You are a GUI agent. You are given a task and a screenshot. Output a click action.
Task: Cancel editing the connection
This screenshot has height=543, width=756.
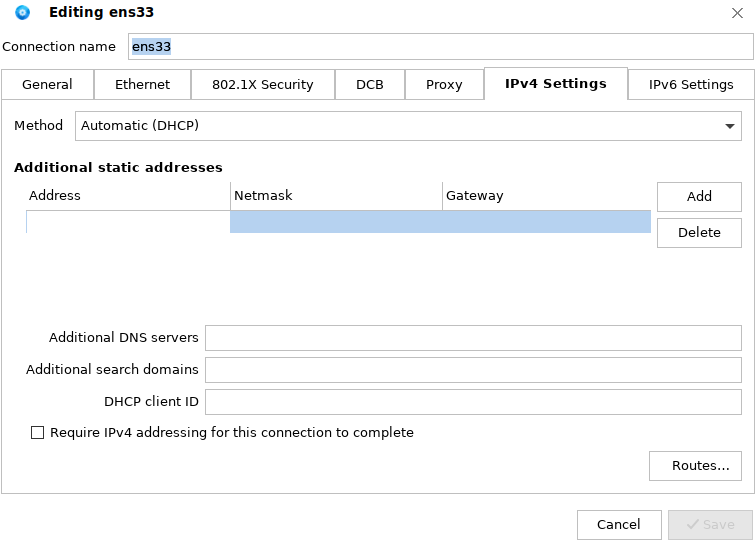[x=618, y=525]
